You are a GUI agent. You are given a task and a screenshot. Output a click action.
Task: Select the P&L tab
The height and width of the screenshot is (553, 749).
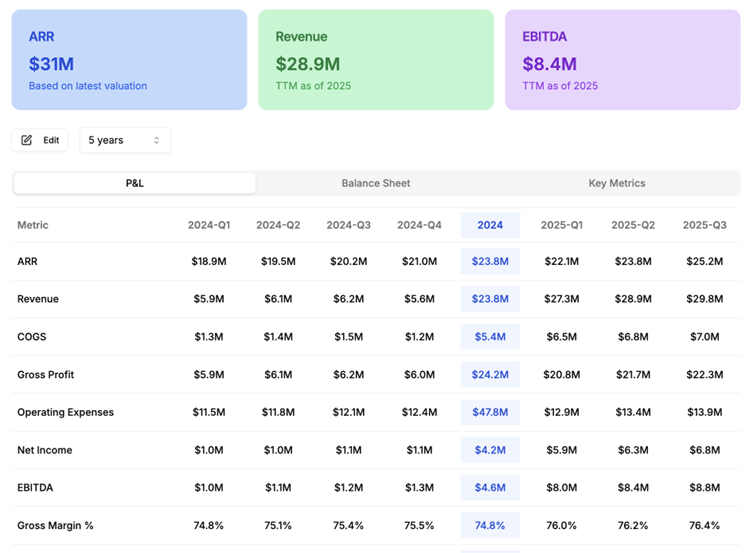tap(135, 183)
